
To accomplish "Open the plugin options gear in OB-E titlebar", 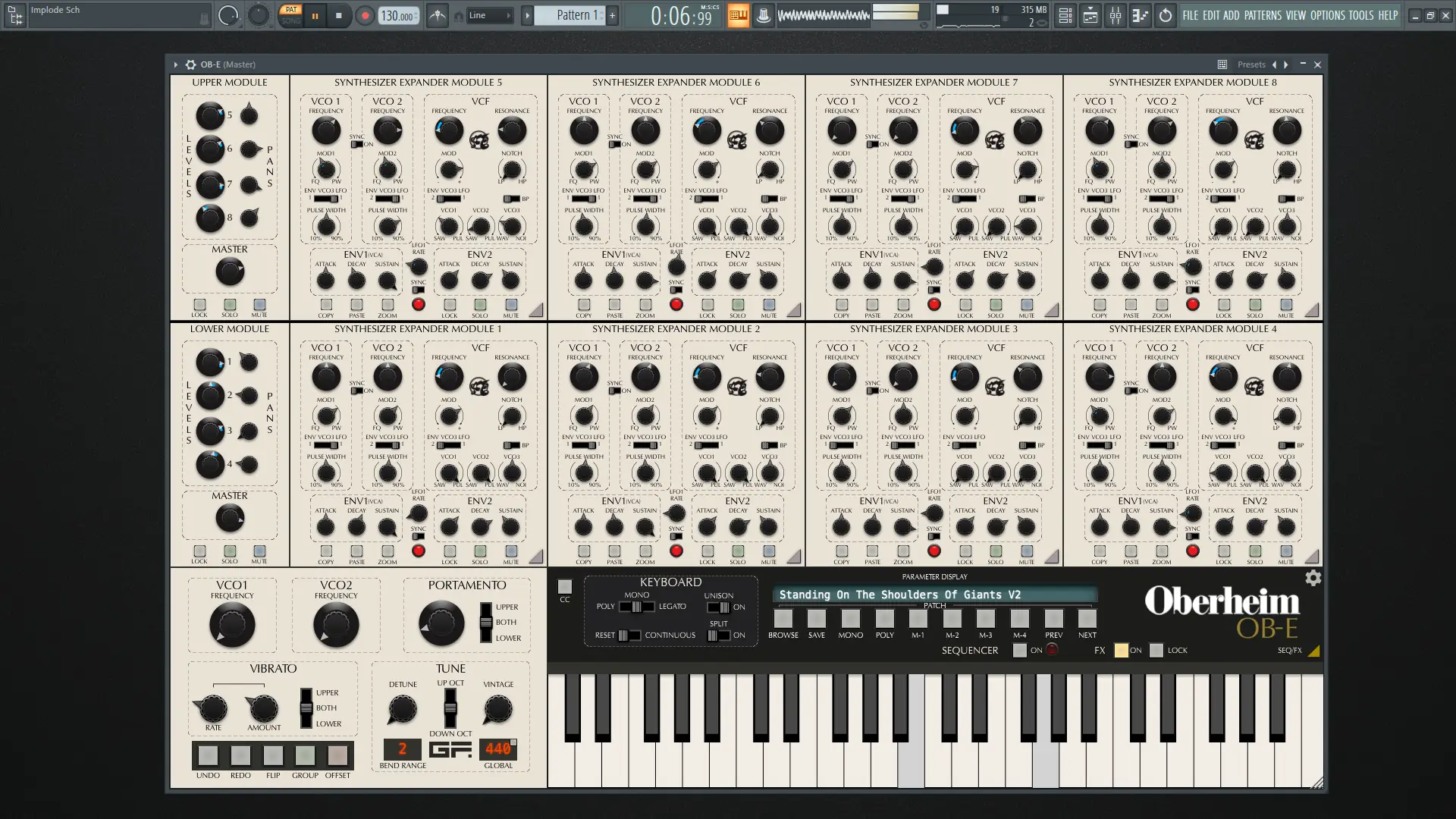I will coord(190,64).
